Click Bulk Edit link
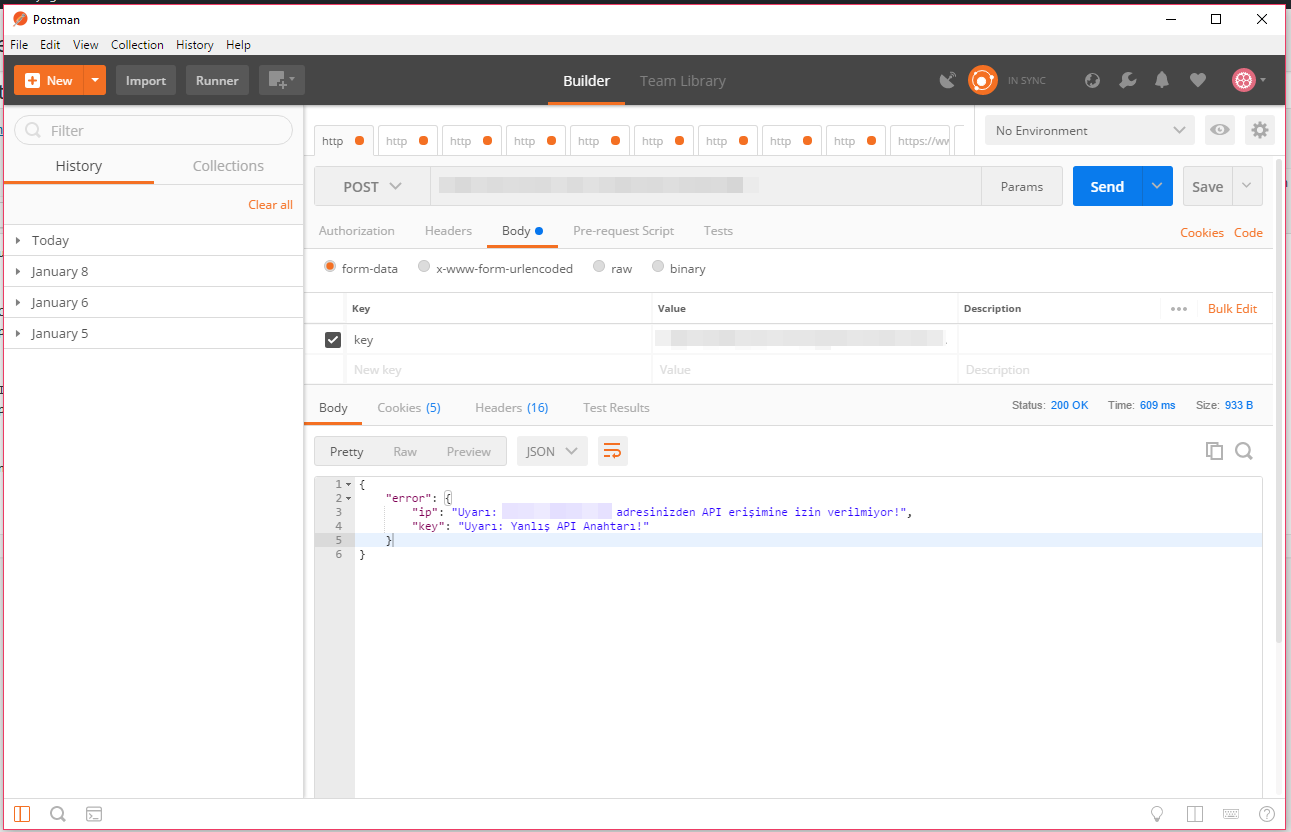1291x832 pixels. click(1232, 309)
